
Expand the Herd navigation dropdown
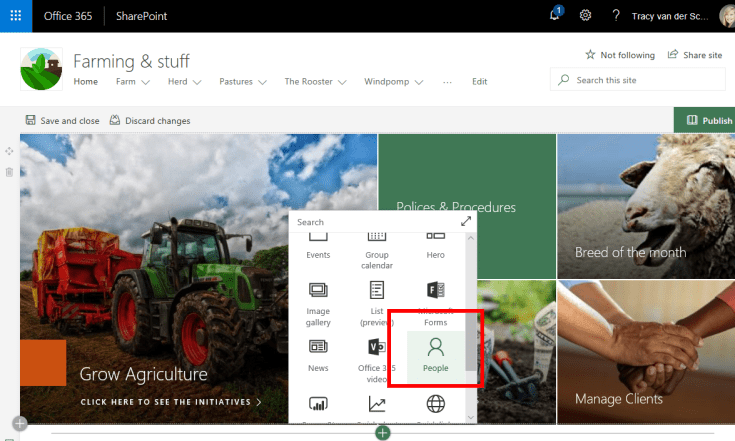(x=197, y=82)
